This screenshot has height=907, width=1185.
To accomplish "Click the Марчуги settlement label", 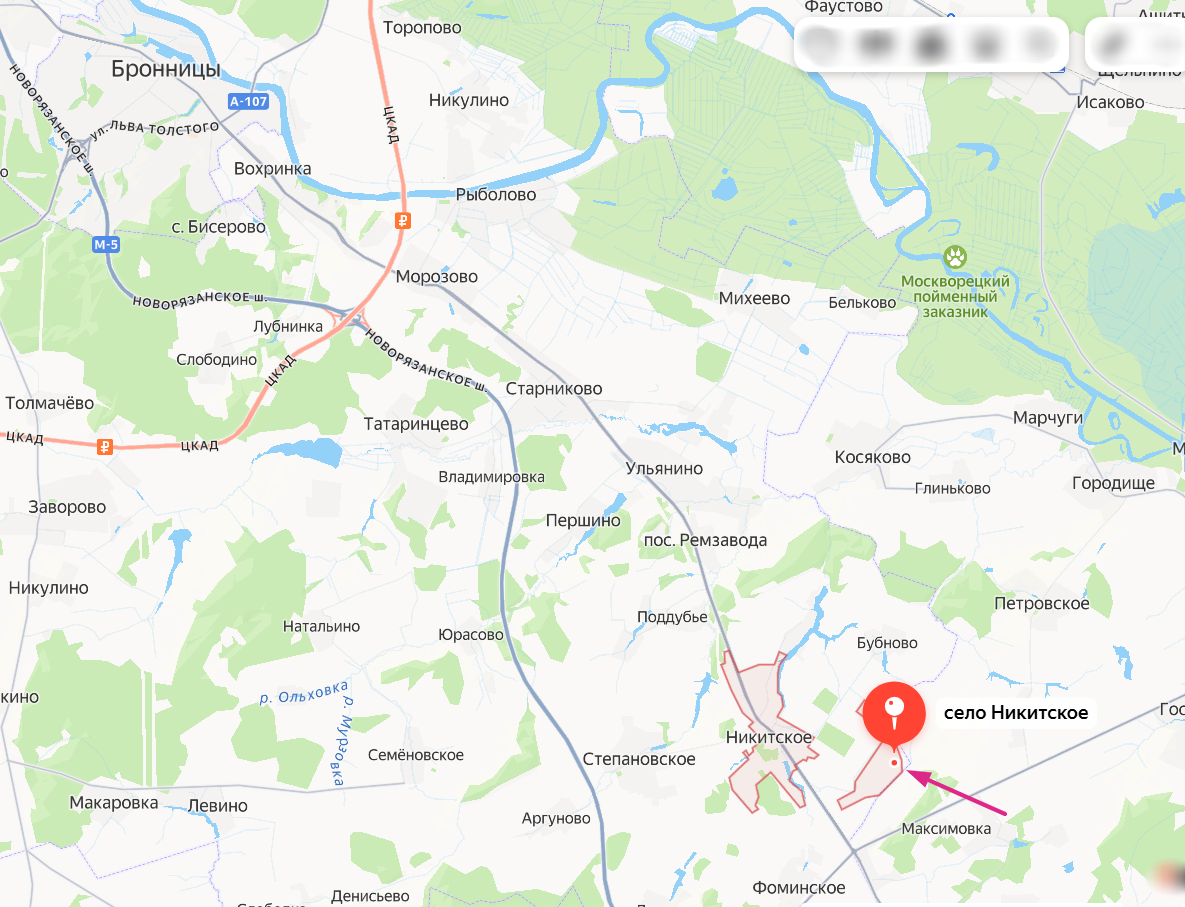I will tap(1047, 418).
